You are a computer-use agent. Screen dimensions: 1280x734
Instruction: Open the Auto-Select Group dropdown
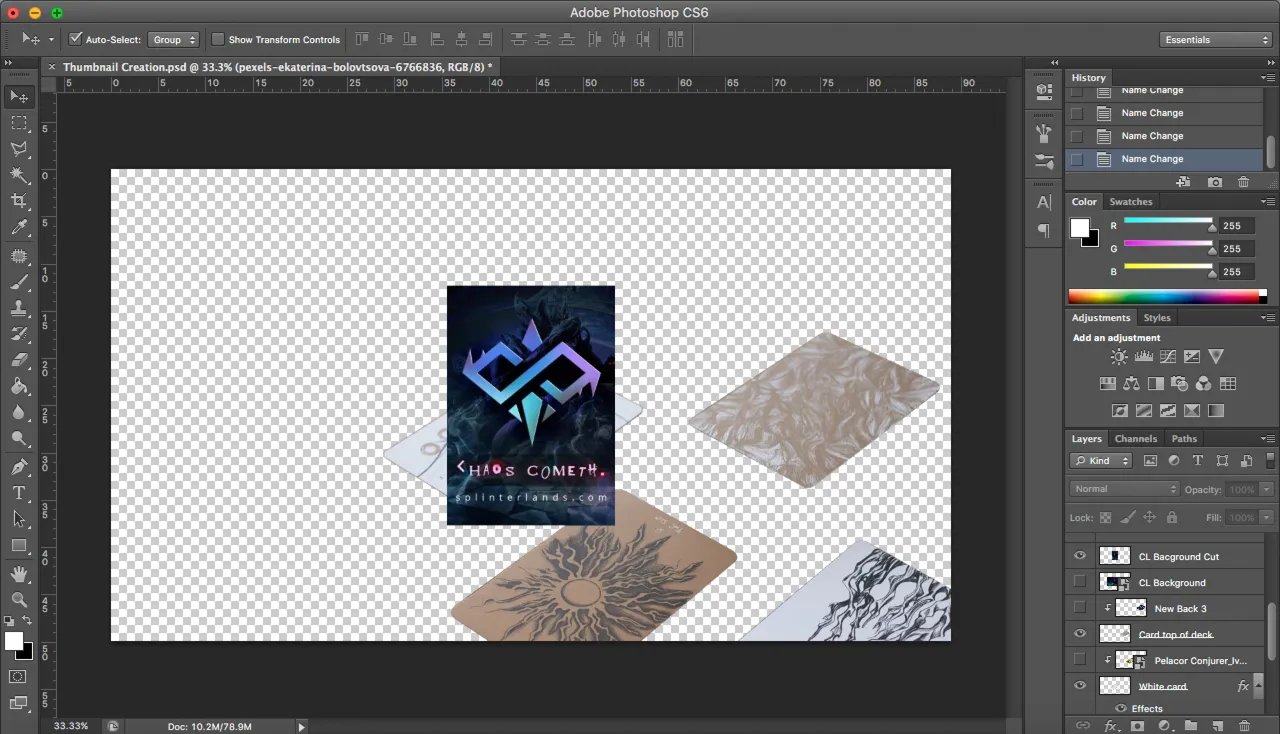(173, 39)
